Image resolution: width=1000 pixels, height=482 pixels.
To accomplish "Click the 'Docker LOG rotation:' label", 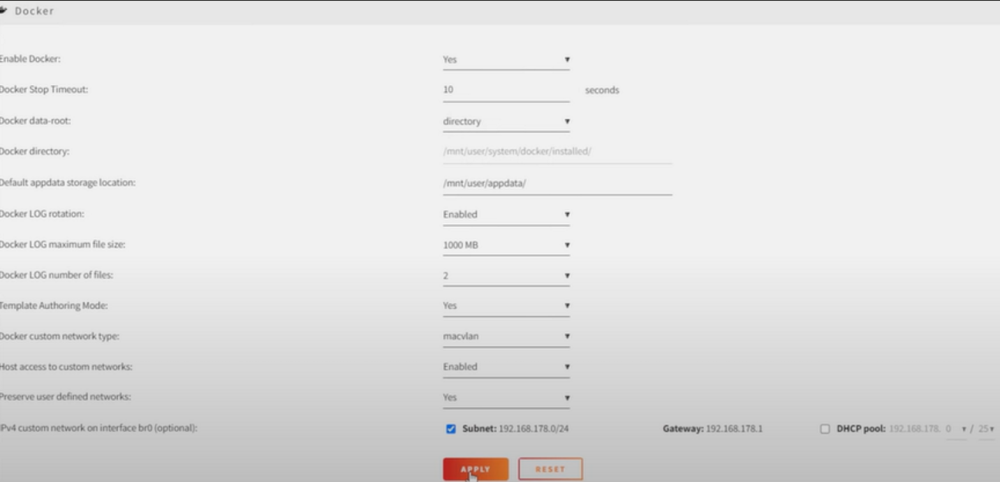I will tap(42, 214).
